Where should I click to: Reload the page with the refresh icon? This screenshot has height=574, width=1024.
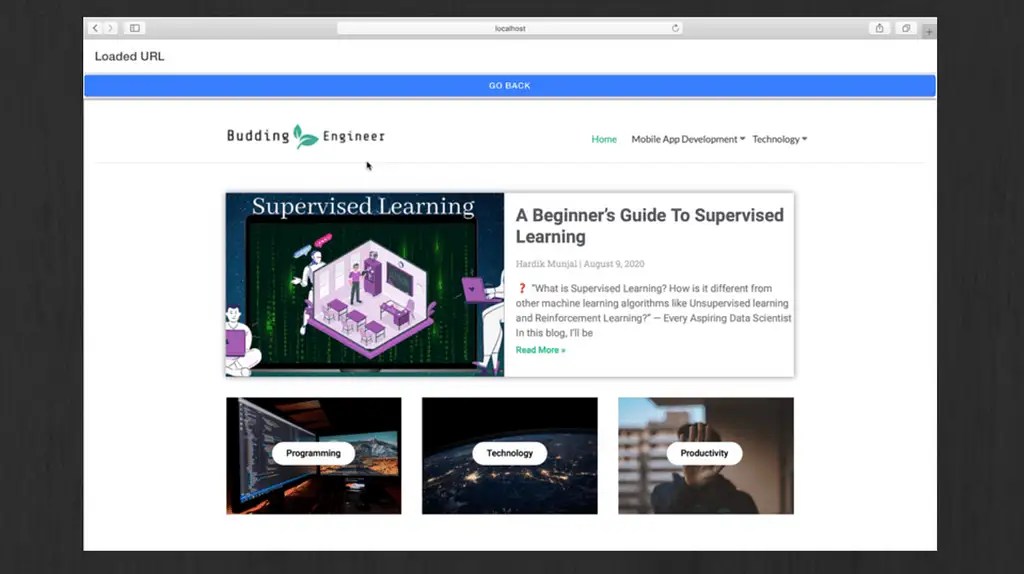(x=675, y=28)
